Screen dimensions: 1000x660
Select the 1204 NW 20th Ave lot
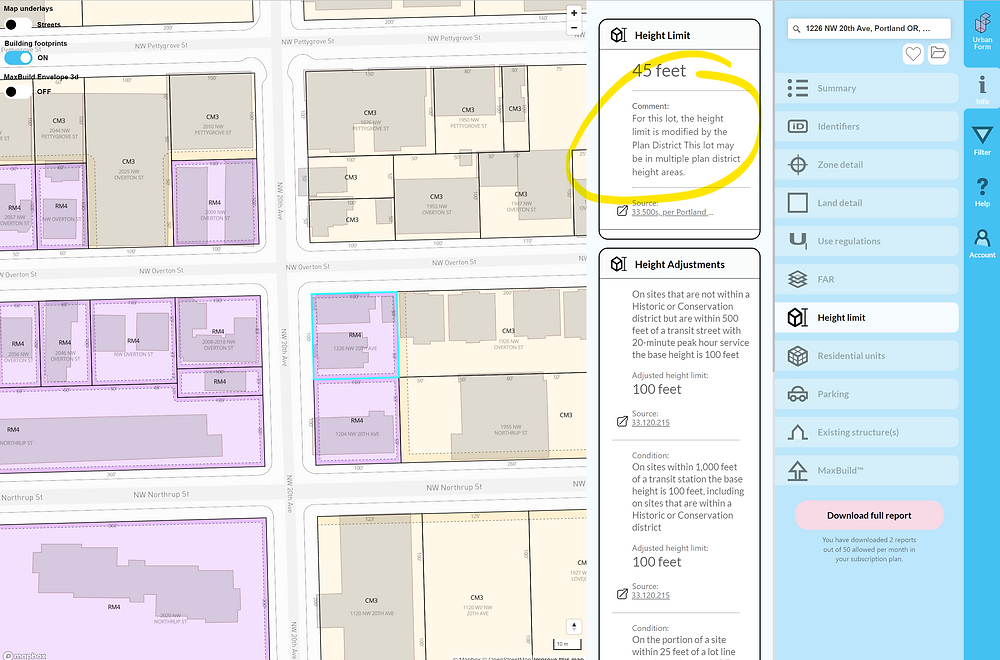pyautogui.click(x=357, y=421)
